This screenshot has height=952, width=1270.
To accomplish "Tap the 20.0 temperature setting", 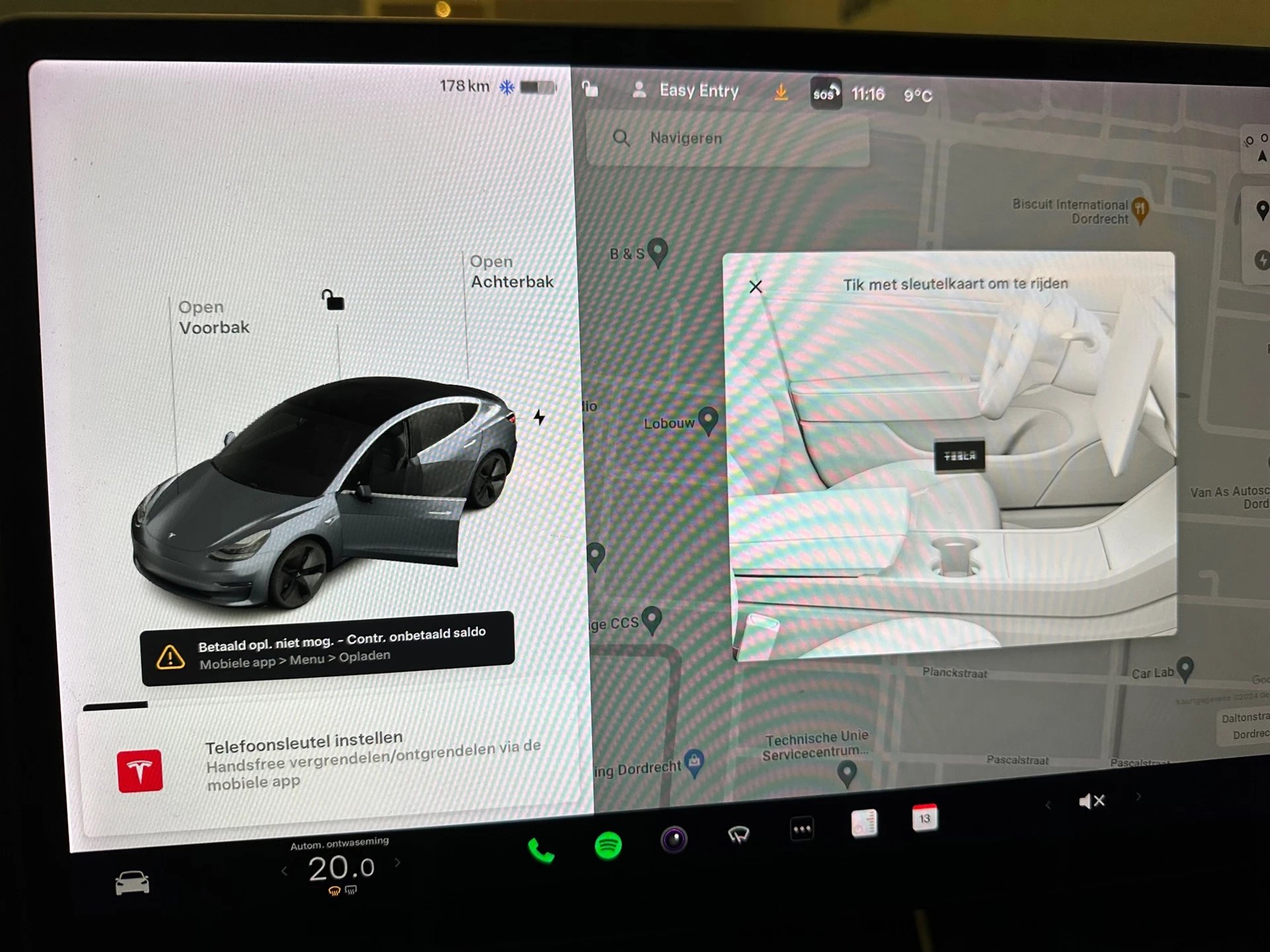I will 341,867.
